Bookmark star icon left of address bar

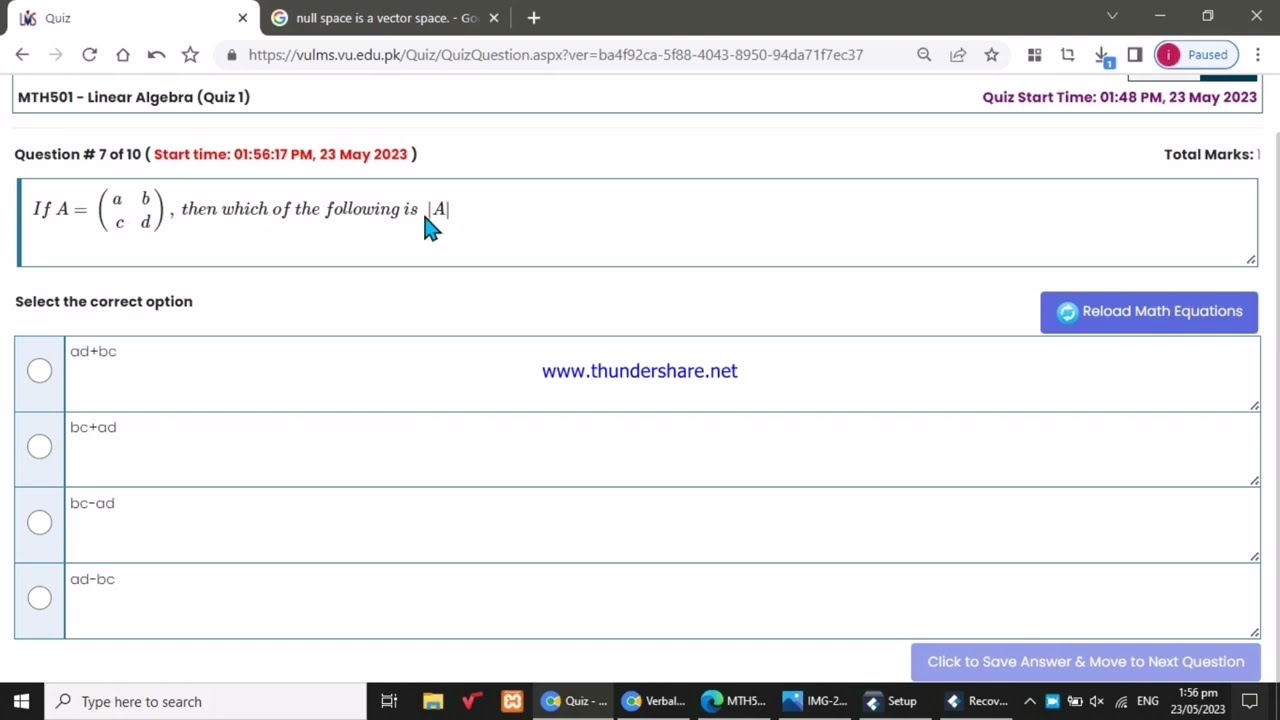[x=190, y=55]
